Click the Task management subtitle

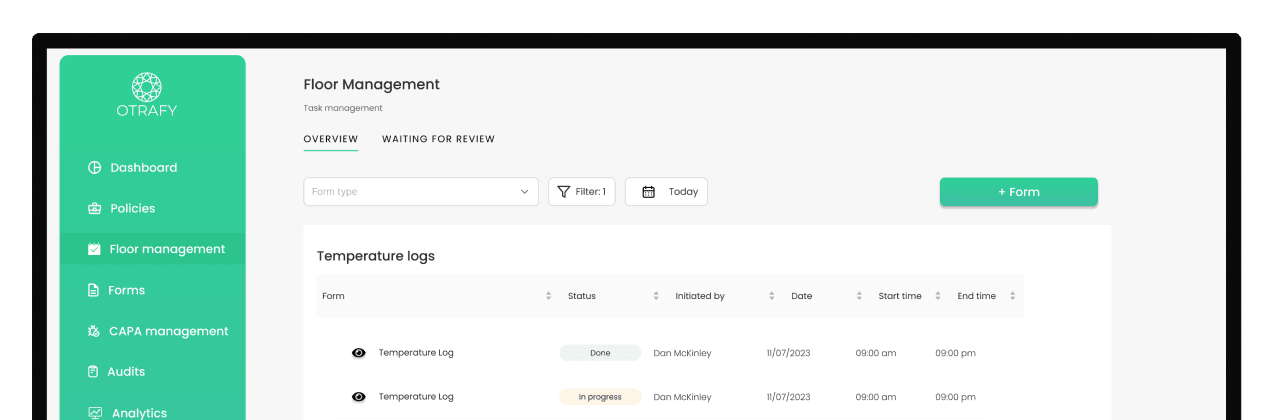pyautogui.click(x=343, y=108)
